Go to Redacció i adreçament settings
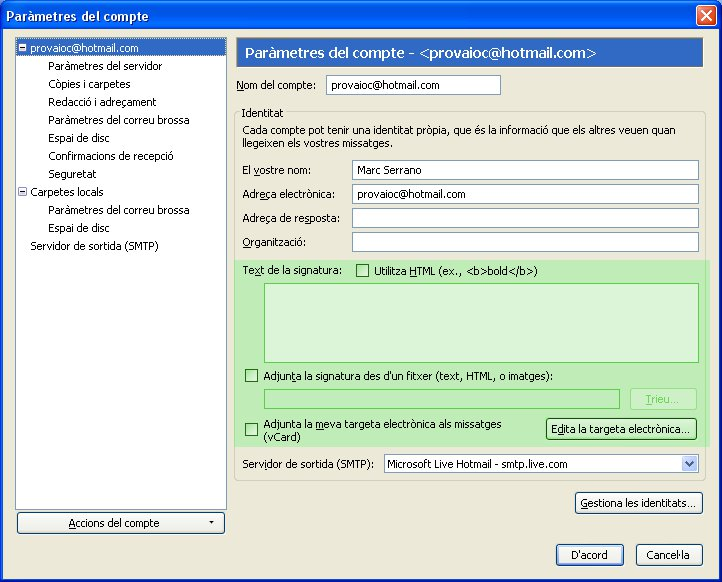 point(102,102)
